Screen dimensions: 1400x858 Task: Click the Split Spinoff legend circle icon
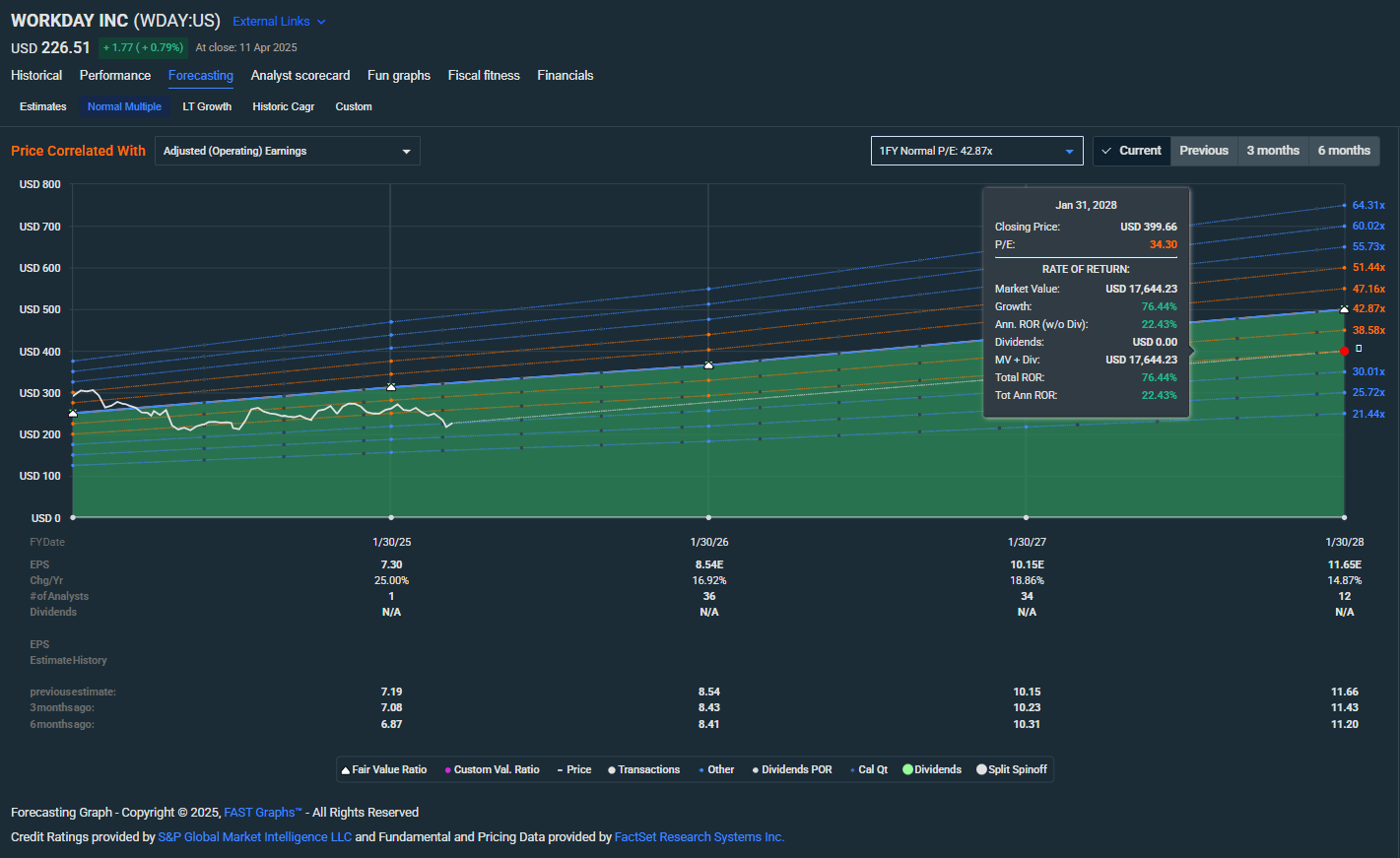pyautogui.click(x=981, y=769)
